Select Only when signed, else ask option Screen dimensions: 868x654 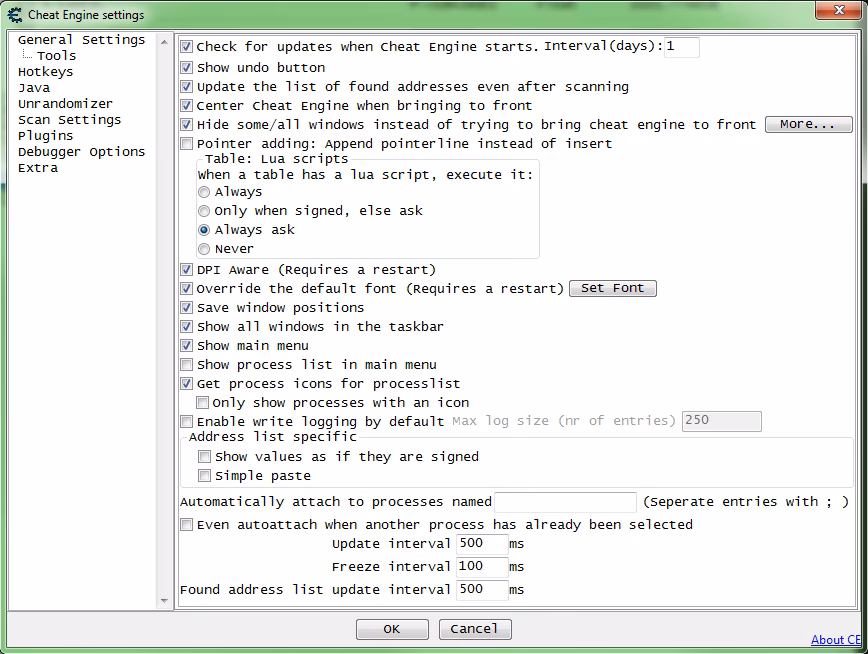coord(204,211)
